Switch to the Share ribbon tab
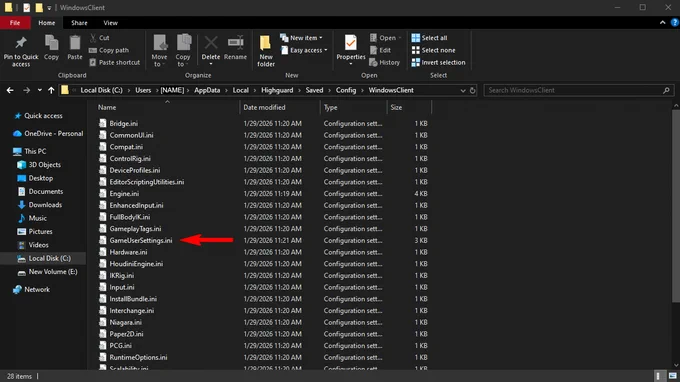The width and height of the screenshot is (680, 382). point(79,23)
